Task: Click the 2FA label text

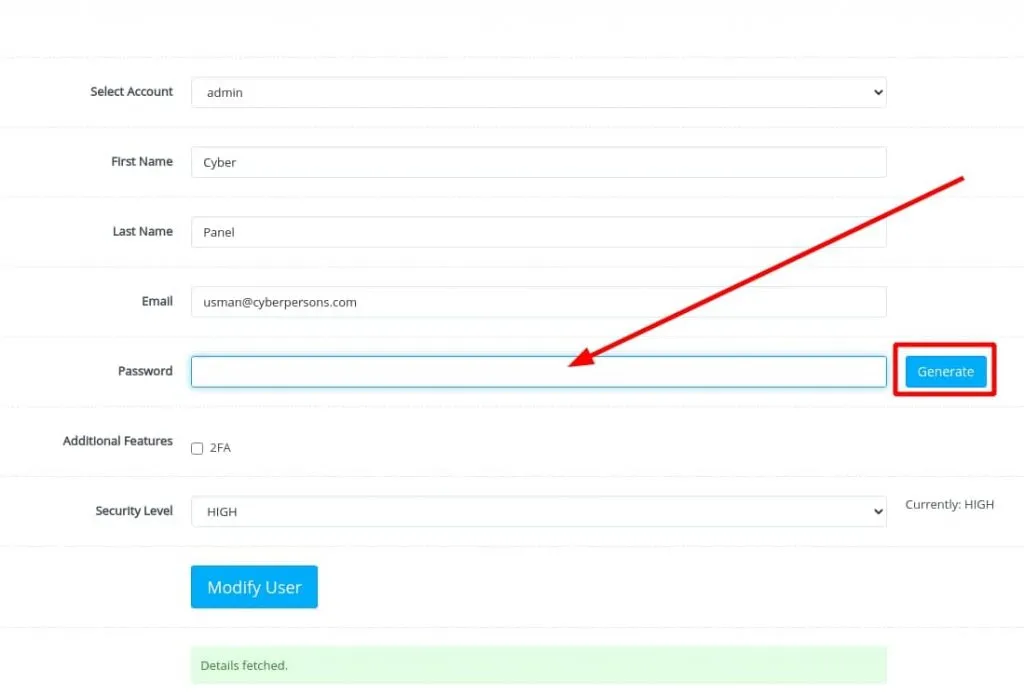Action: click(220, 448)
